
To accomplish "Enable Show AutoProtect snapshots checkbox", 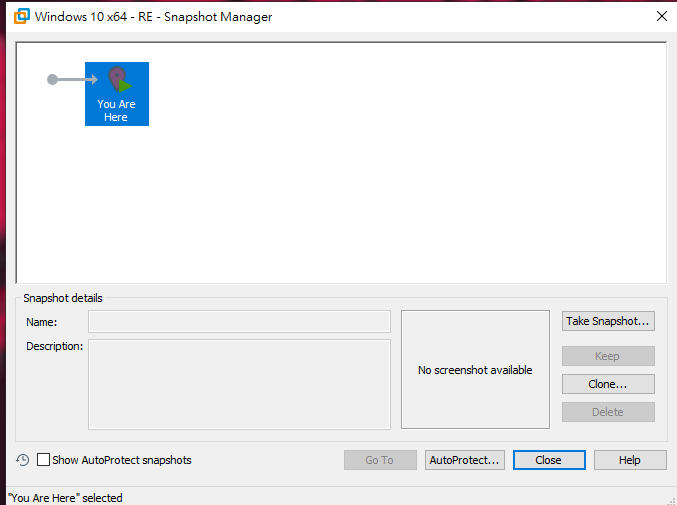I will pos(44,460).
